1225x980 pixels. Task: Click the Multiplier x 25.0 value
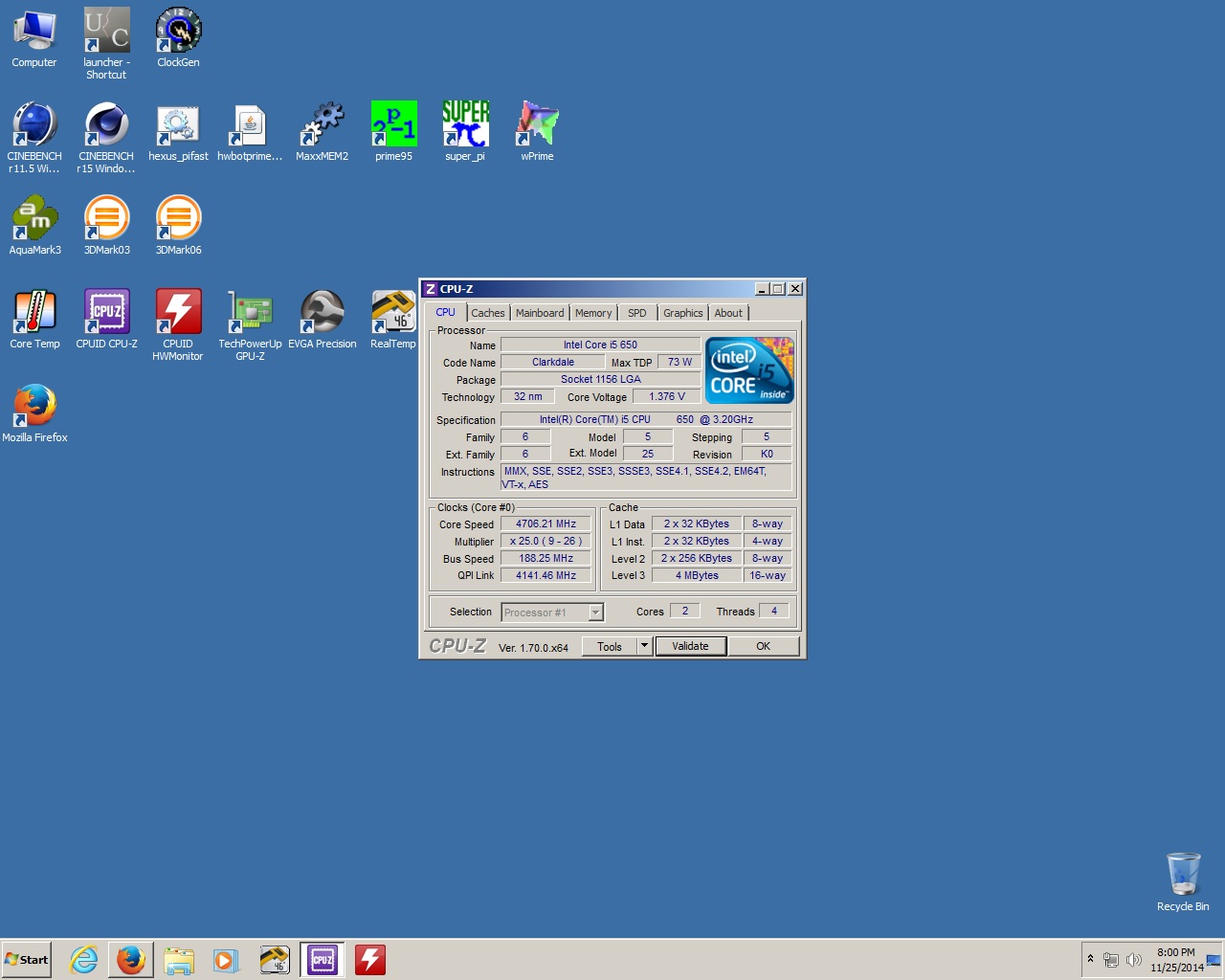point(546,541)
